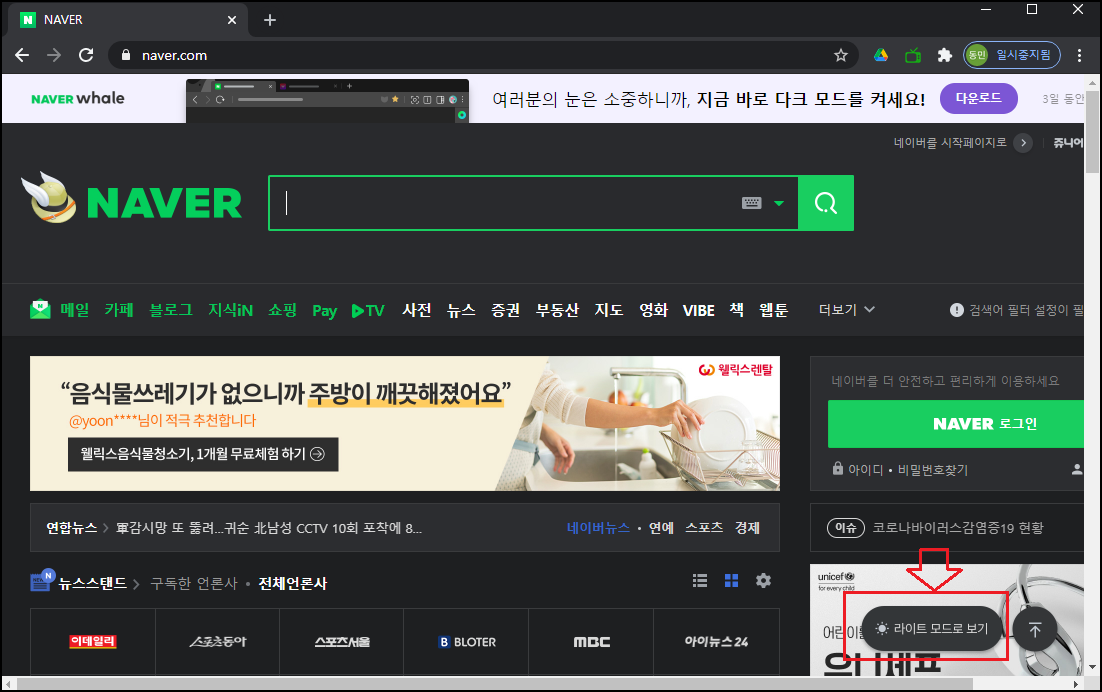The width and height of the screenshot is (1102, 692).
Task: Open 스포츠 news link
Action: click(x=704, y=528)
